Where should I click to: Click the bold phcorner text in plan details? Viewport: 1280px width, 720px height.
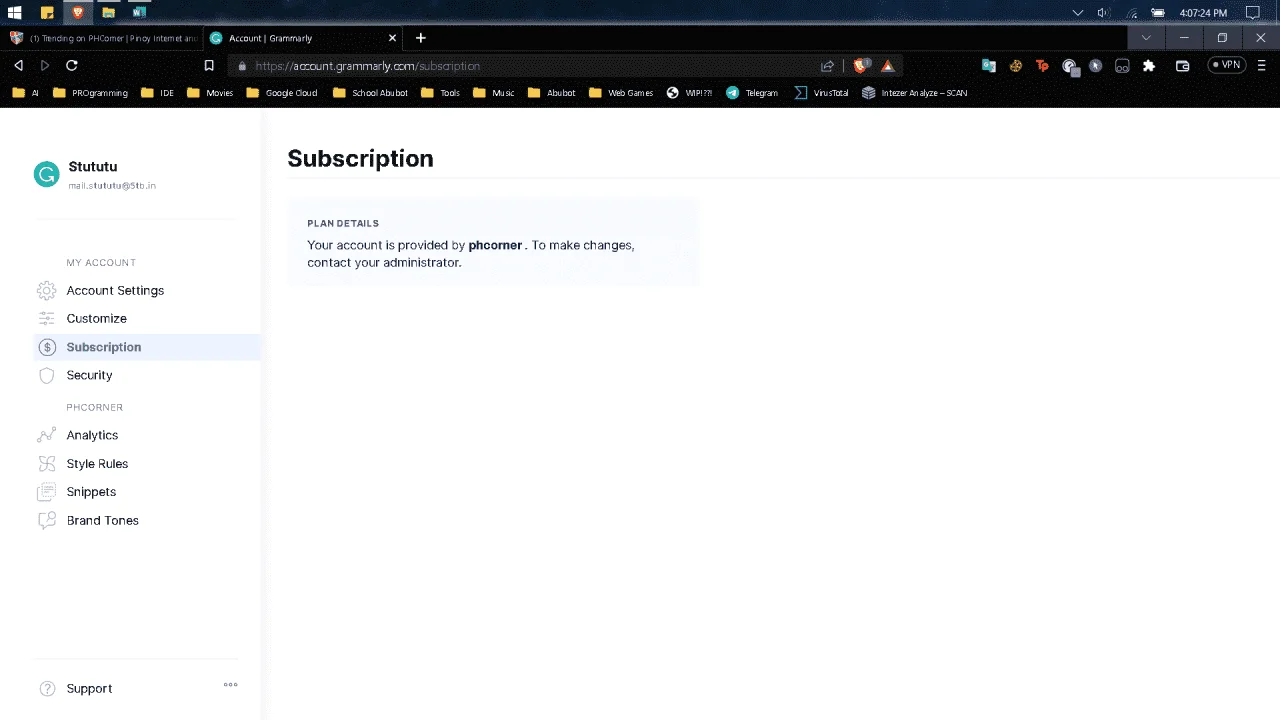pos(495,245)
